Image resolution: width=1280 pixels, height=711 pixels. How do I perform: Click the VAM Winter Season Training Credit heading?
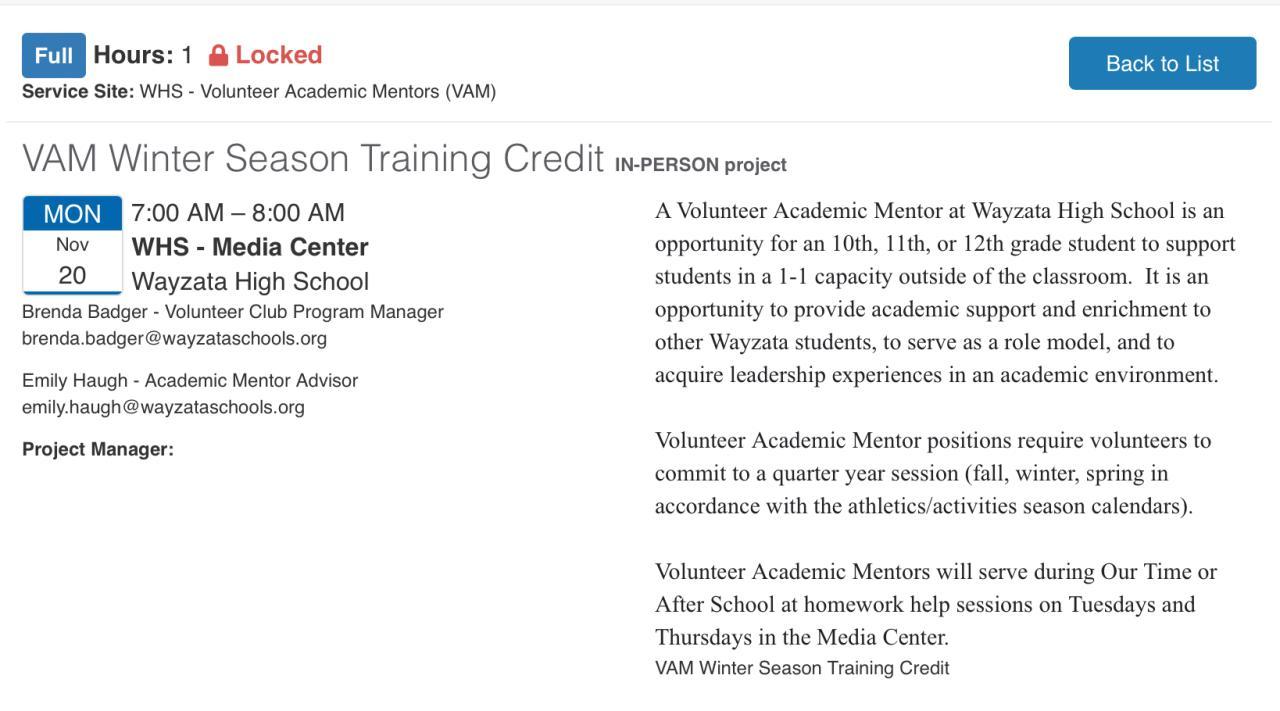tap(313, 159)
